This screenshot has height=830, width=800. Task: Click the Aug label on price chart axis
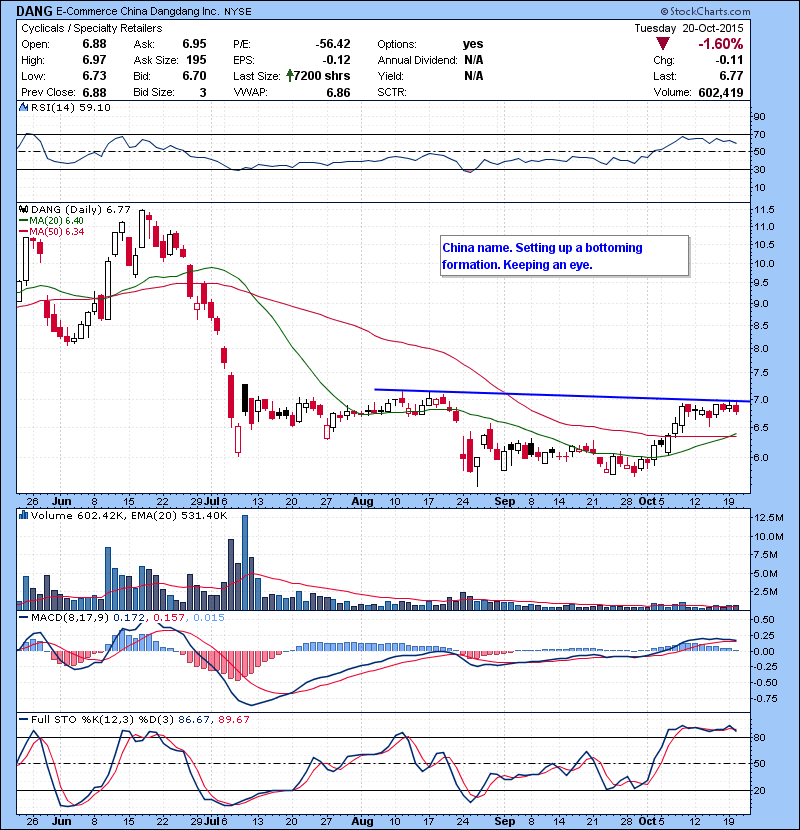point(362,501)
